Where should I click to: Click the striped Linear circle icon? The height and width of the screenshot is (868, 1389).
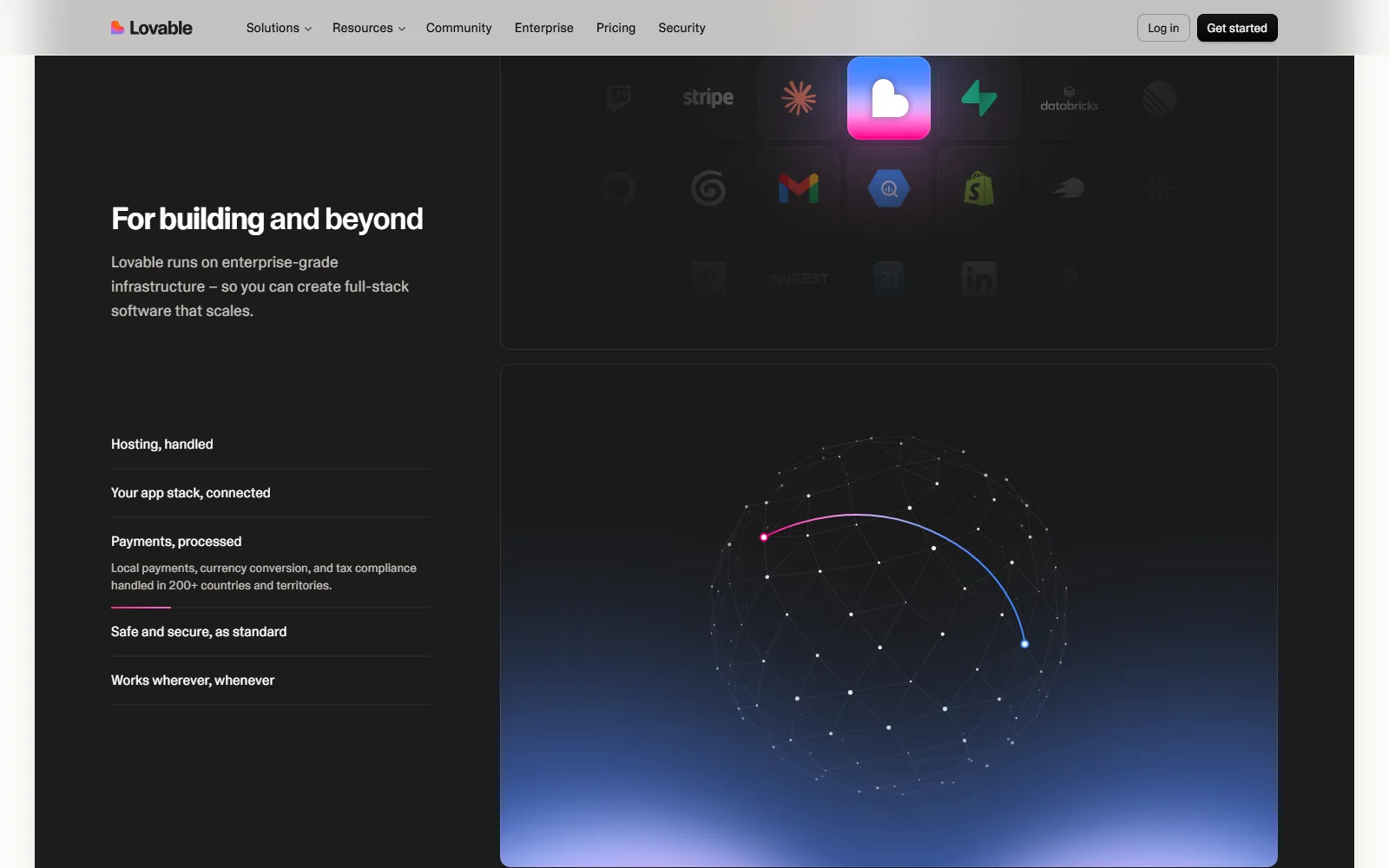point(1160,98)
